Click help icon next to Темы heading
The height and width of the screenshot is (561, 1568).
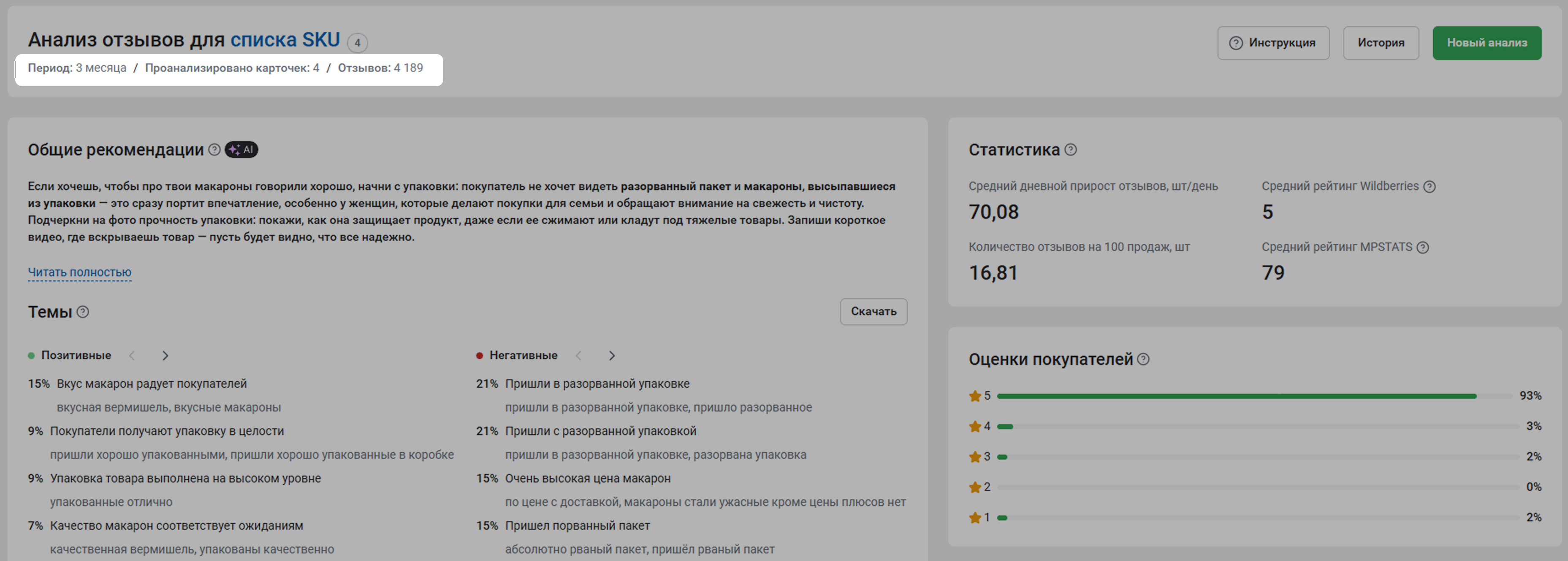tap(83, 312)
